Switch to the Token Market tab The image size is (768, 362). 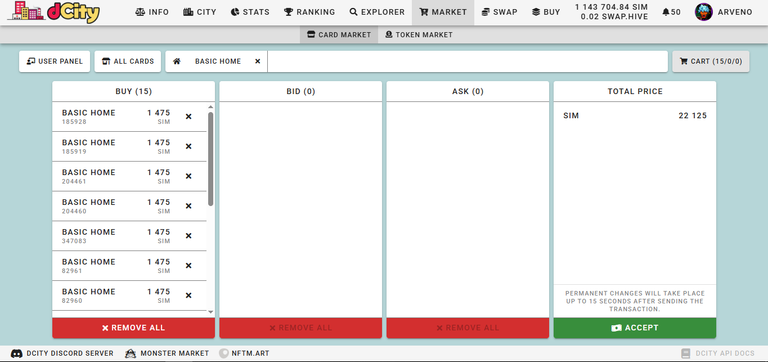point(419,35)
